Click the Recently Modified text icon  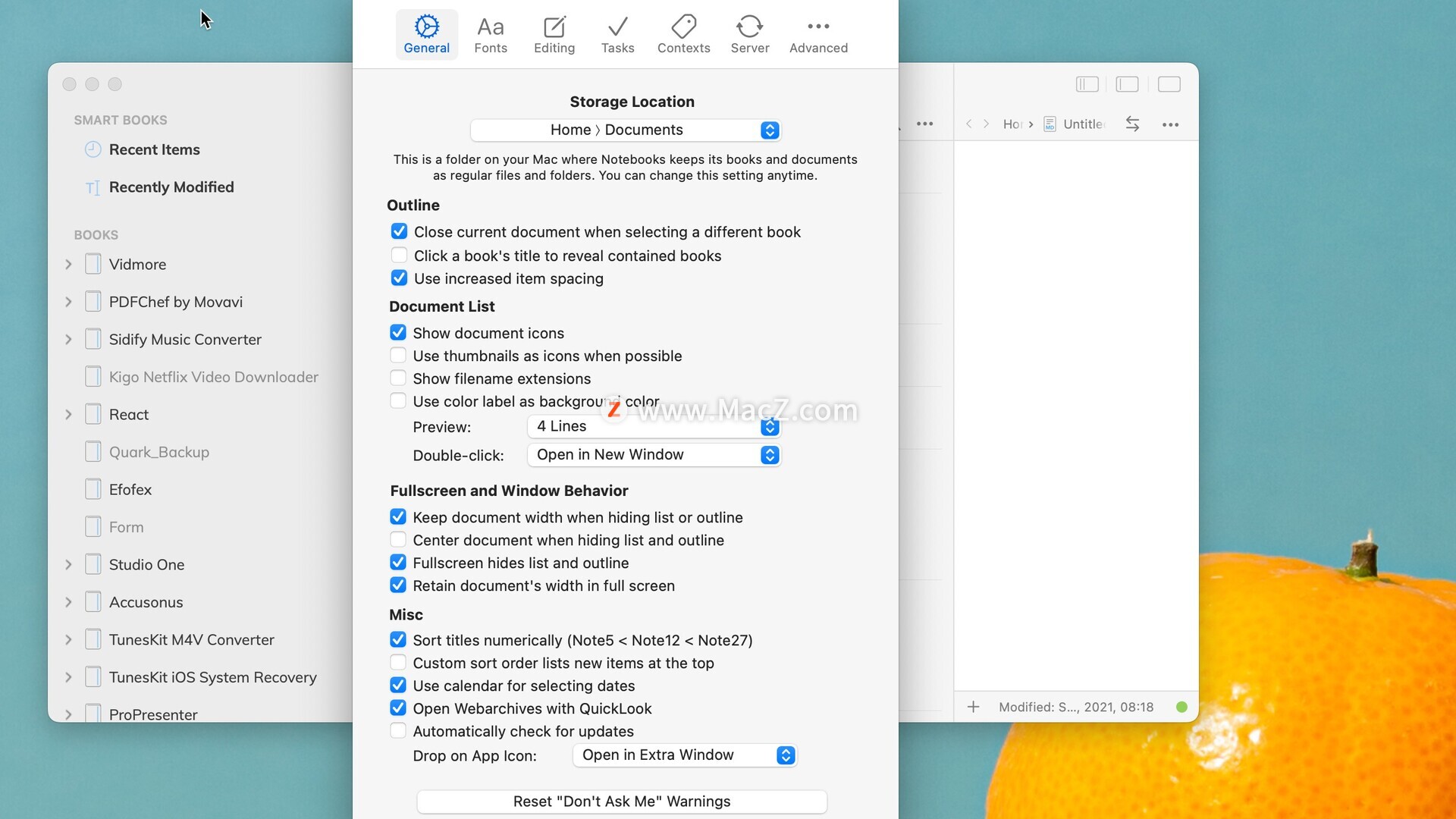coord(93,187)
